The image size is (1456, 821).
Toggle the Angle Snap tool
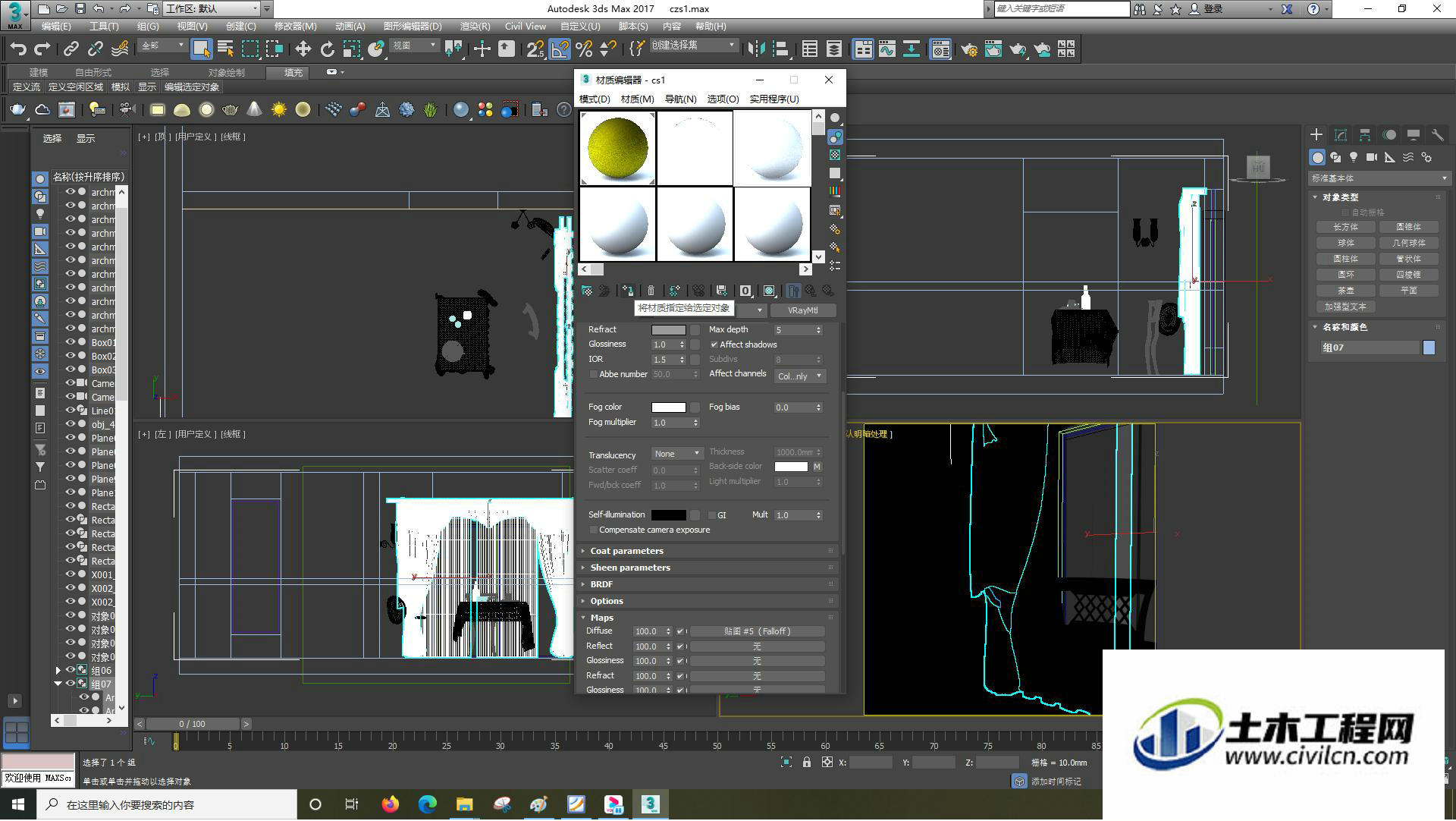point(560,49)
